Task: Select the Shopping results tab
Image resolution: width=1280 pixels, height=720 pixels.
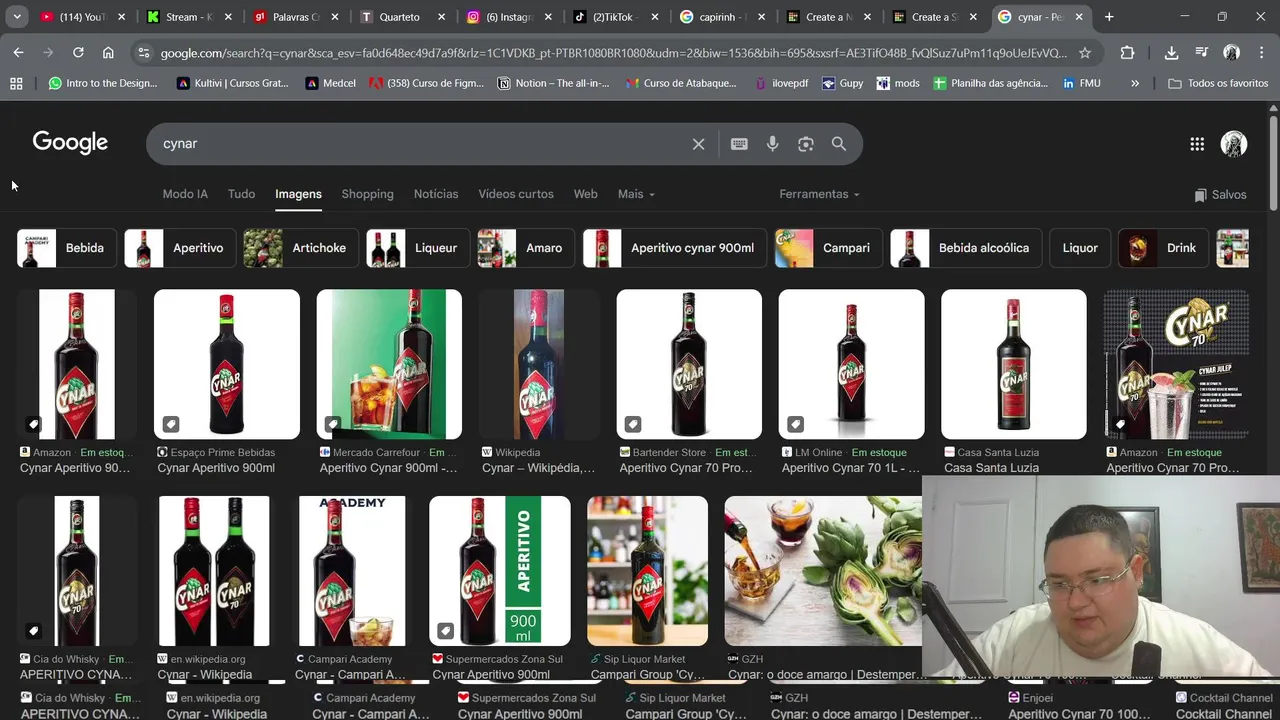Action: coord(367,194)
